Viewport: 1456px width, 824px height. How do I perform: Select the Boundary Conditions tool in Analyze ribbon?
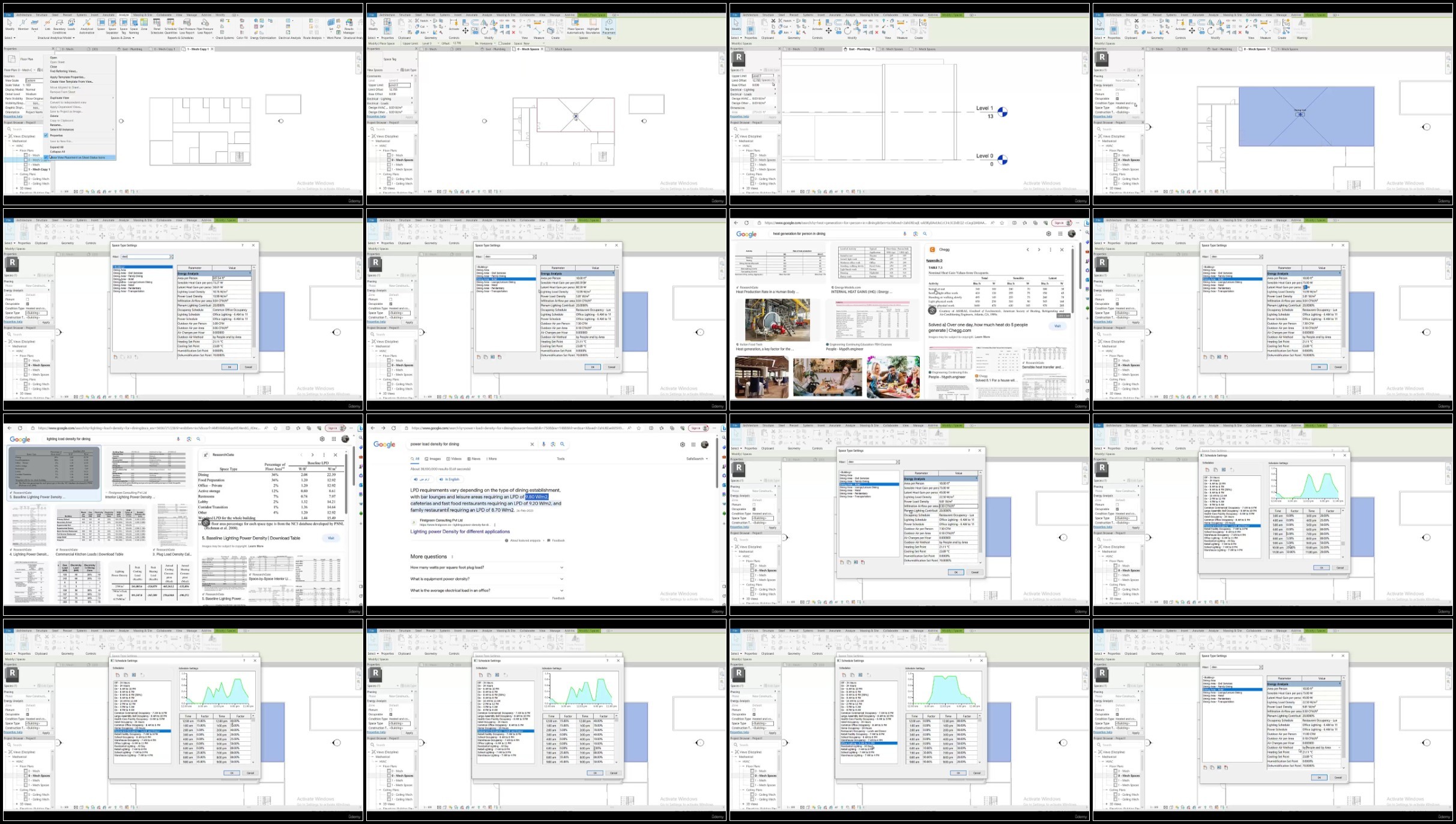pos(59,26)
